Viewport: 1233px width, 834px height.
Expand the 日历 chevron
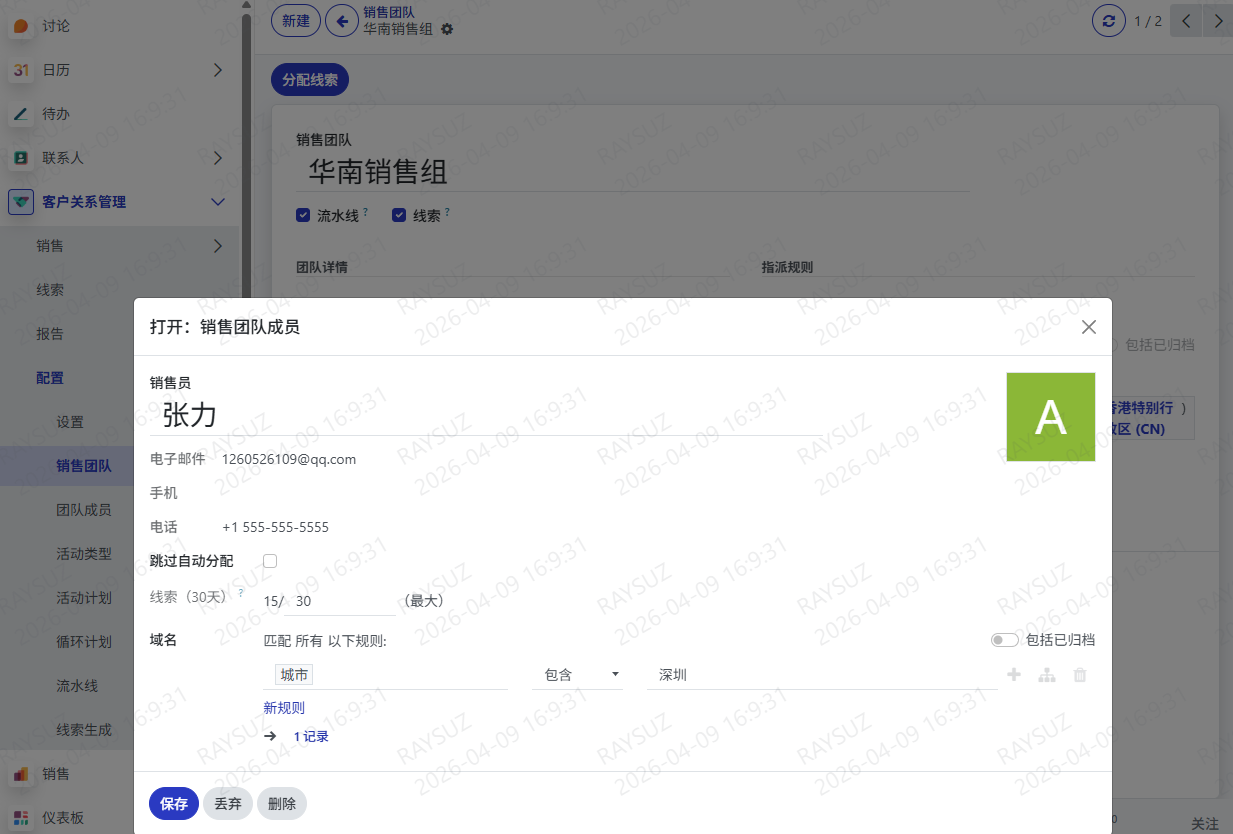click(218, 70)
